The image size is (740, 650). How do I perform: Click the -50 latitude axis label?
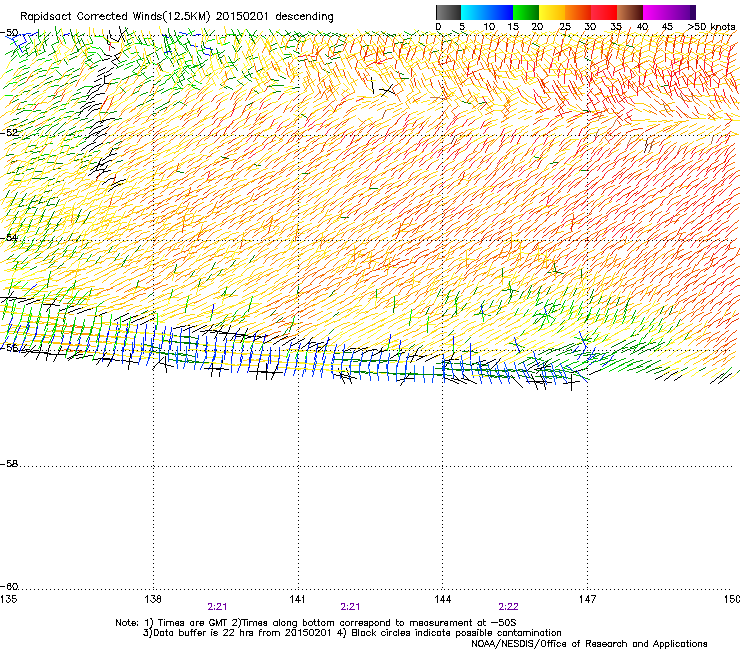pos(9,33)
